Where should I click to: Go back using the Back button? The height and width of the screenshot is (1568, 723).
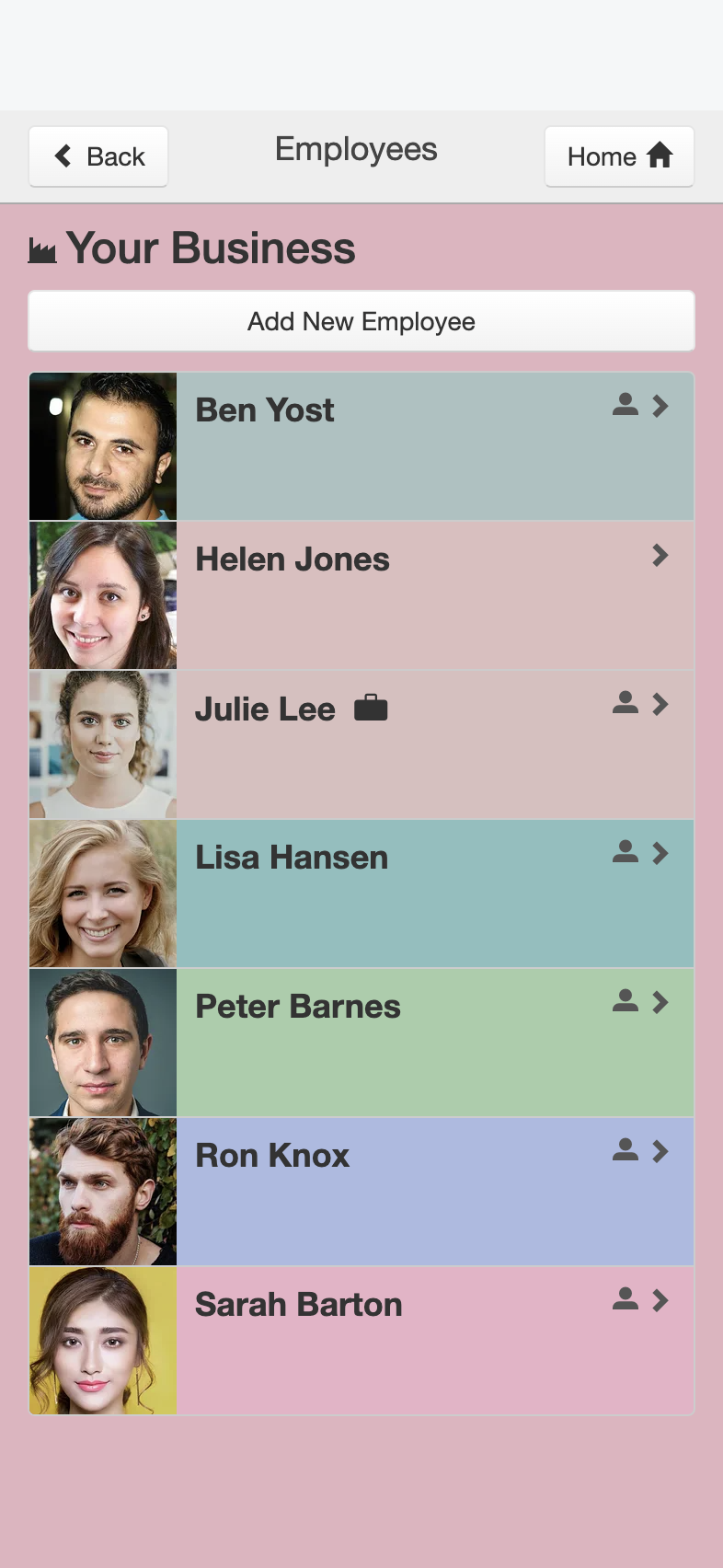(x=98, y=156)
